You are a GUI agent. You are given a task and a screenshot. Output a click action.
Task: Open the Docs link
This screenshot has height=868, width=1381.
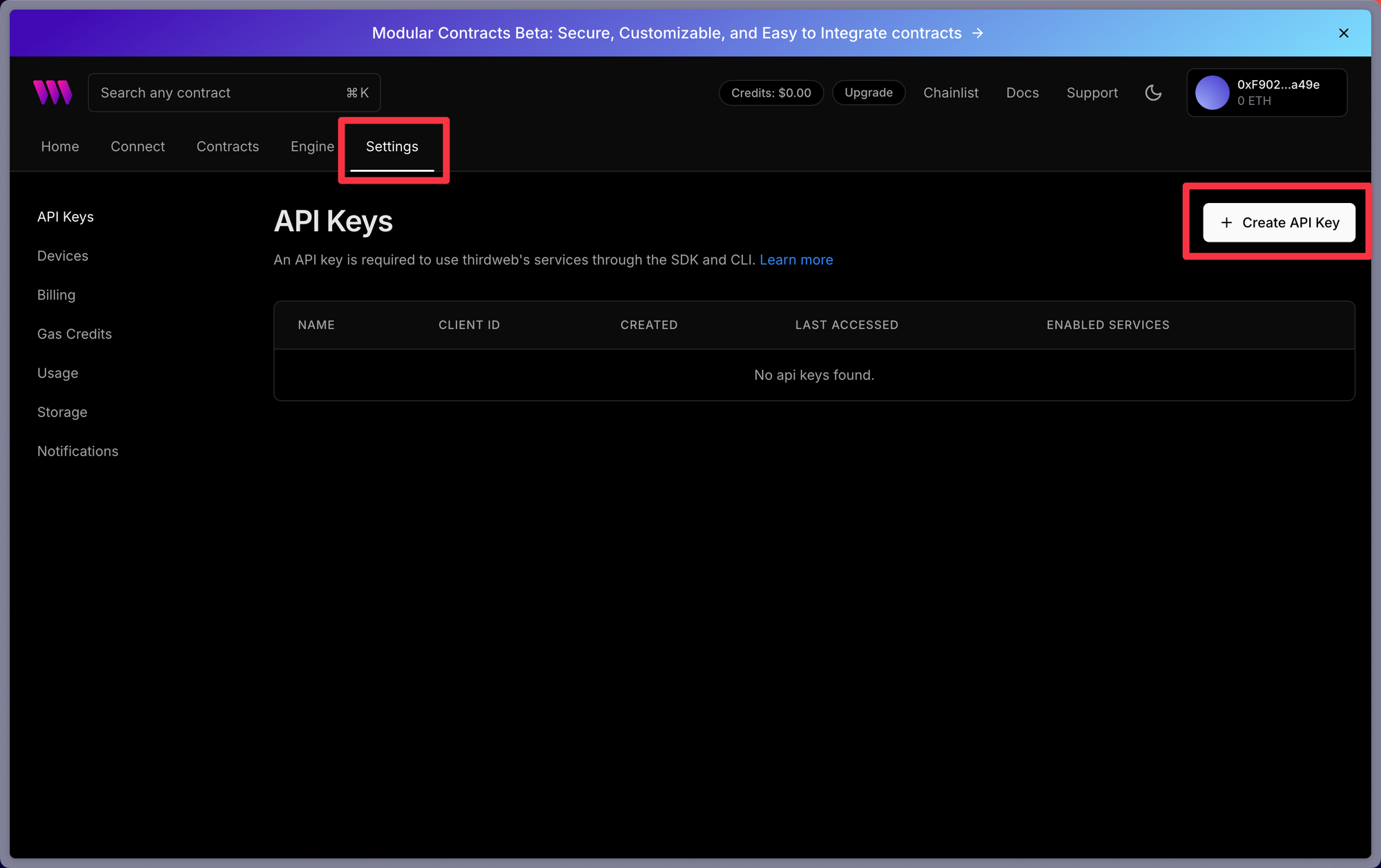(1022, 93)
